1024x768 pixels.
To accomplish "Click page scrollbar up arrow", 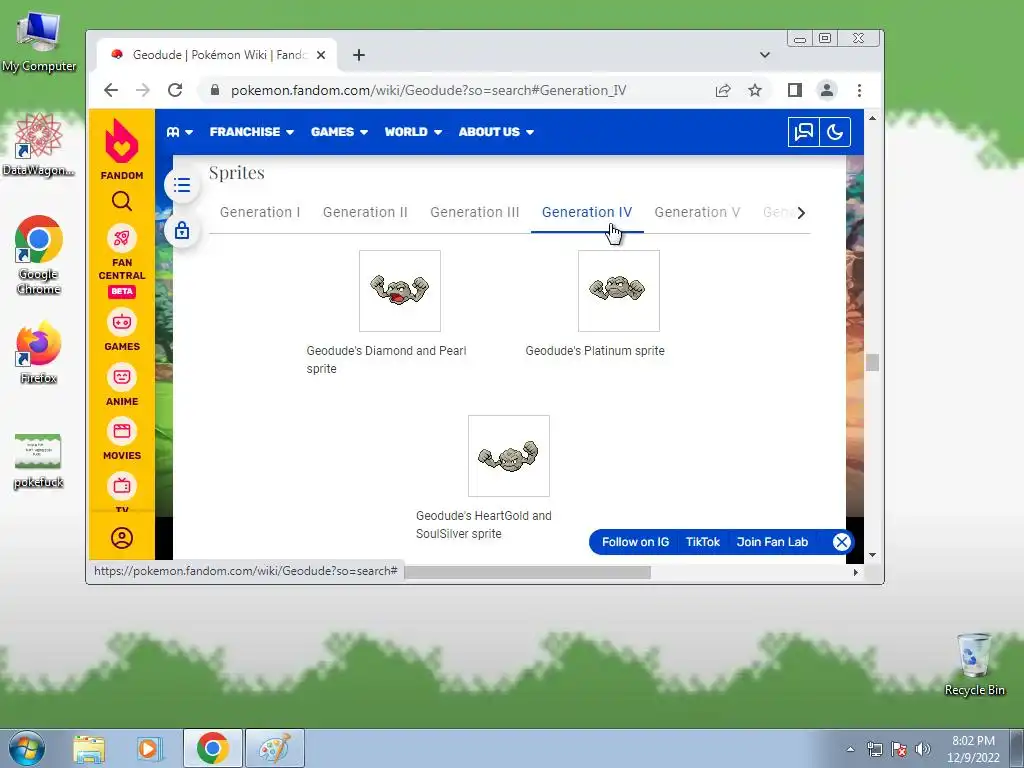I will 872,118.
